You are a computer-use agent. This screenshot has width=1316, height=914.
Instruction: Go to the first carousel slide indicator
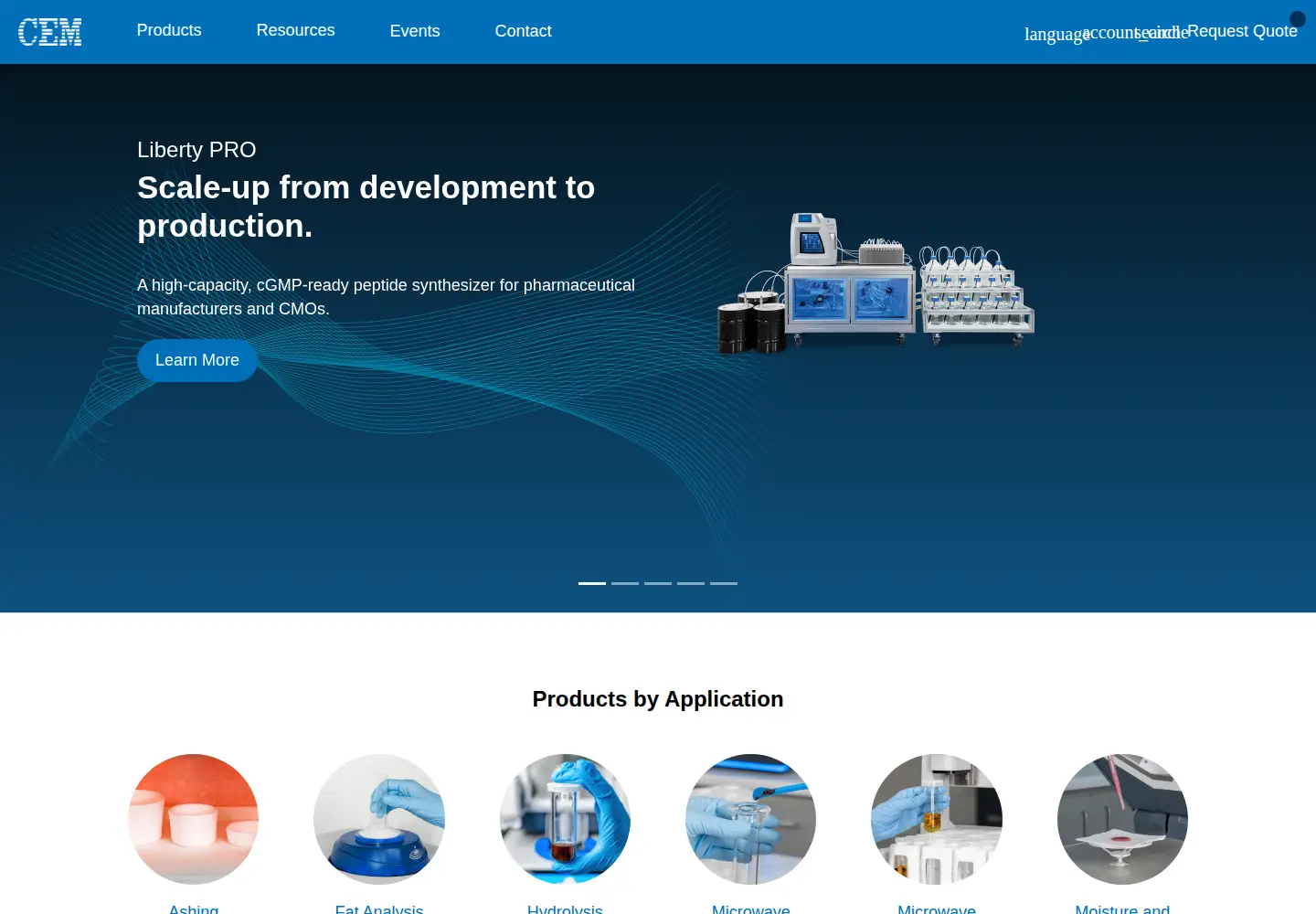coord(592,583)
